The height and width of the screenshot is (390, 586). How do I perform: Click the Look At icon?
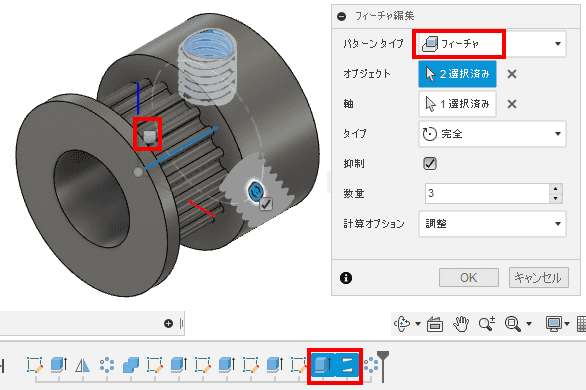[x=435, y=324]
